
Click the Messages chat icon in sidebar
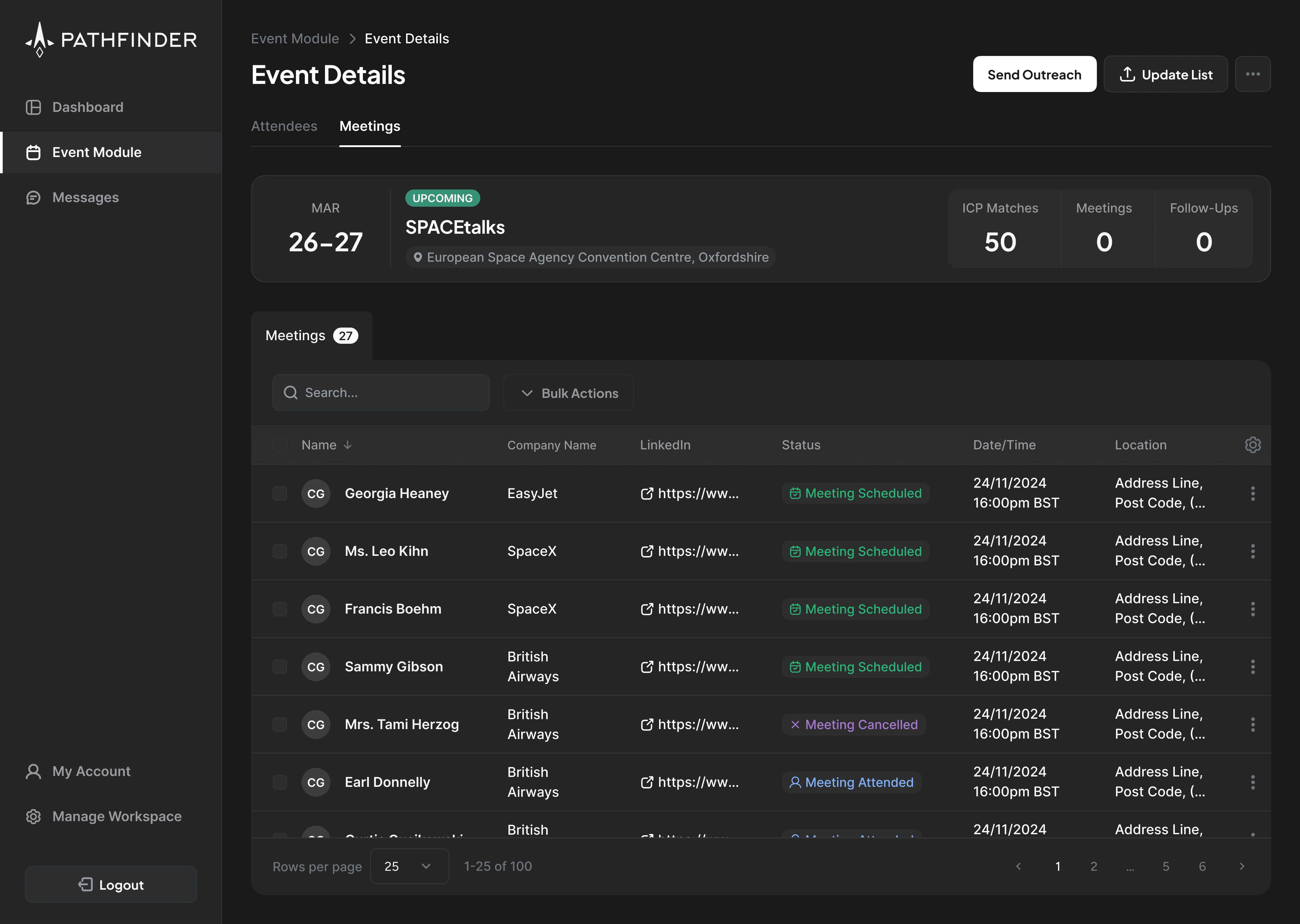click(x=34, y=197)
